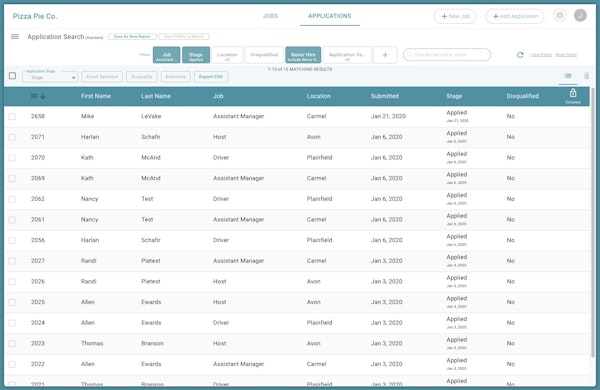Image resolution: width=600 pixels, height=390 pixels.
Task: Open the Columns lock icon
Action: (572, 96)
